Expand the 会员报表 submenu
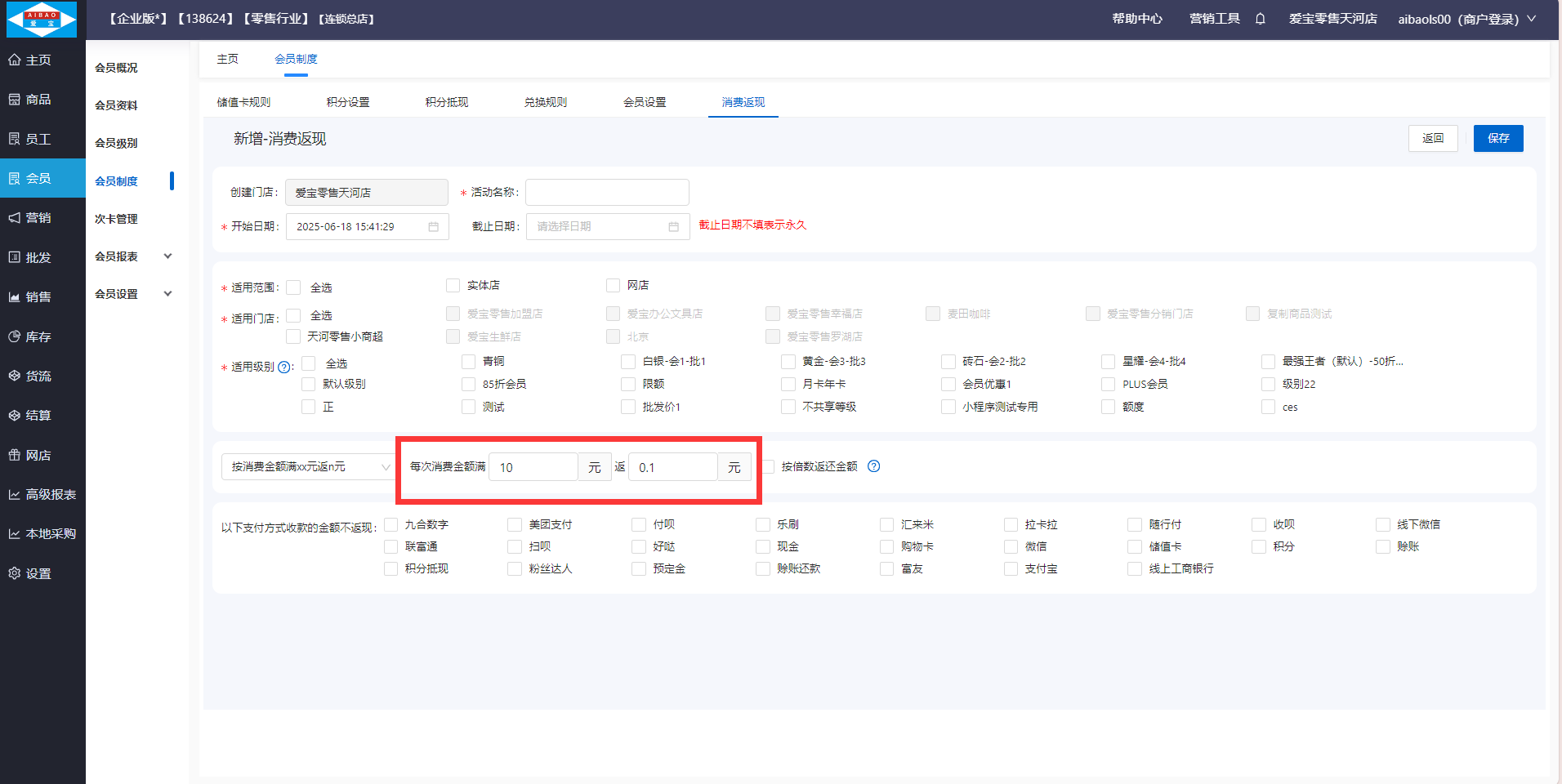Screen dimensions: 1562x784 (167, 256)
